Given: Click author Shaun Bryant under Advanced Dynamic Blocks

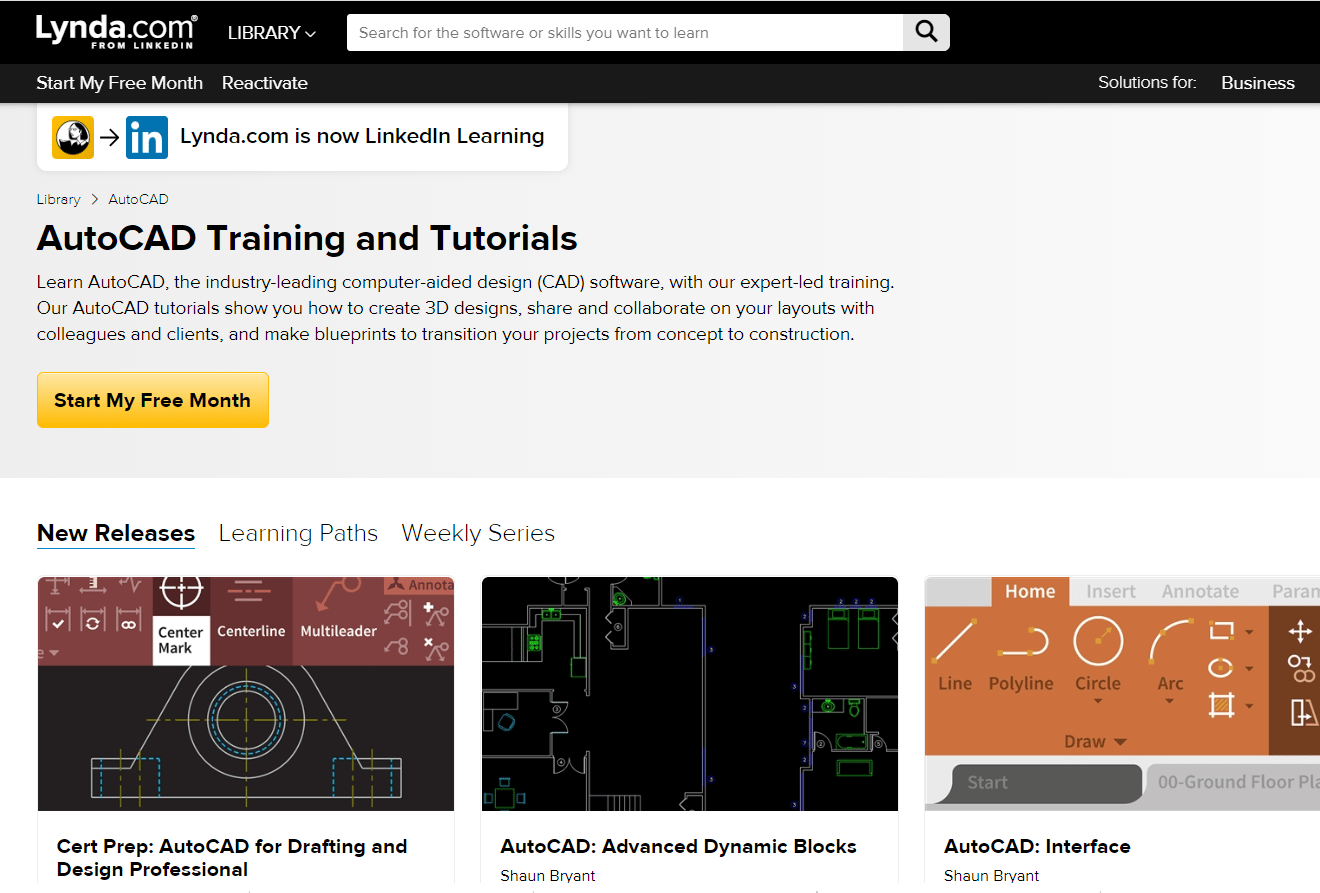Looking at the screenshot, I should click(x=548, y=876).
